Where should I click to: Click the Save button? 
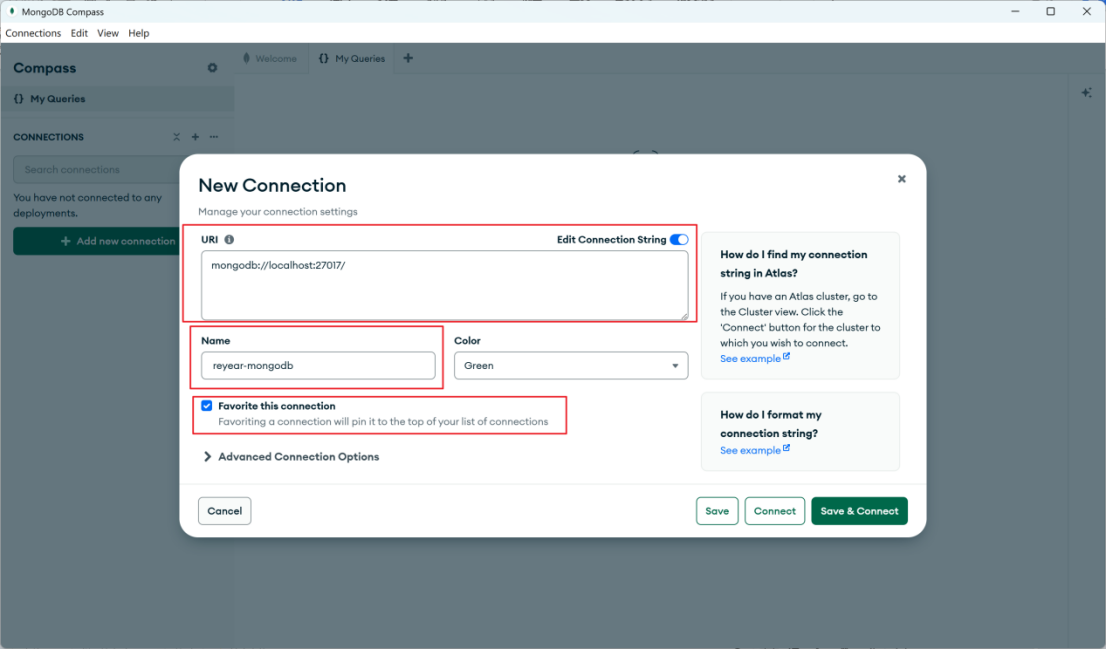717,511
